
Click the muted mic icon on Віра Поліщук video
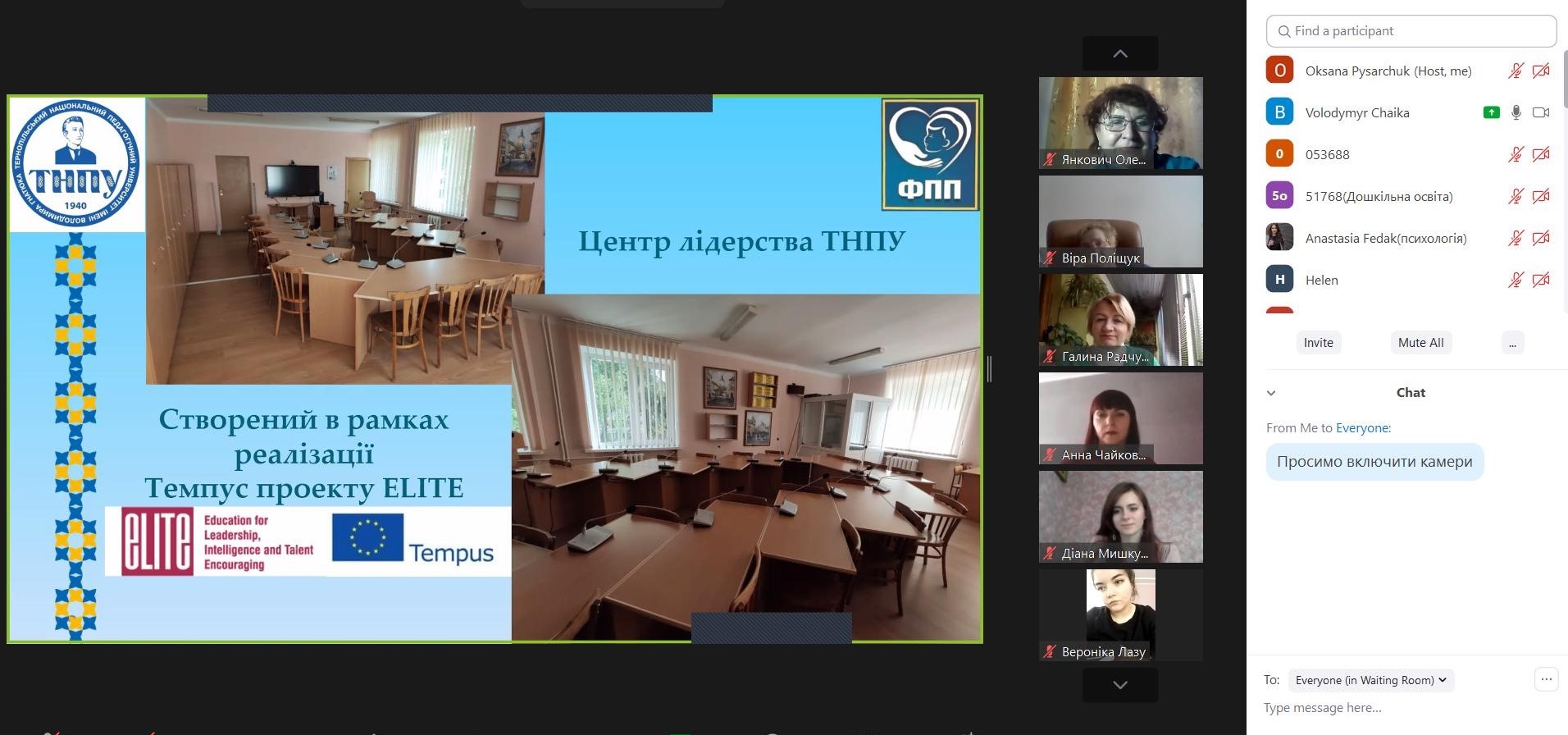click(1049, 258)
